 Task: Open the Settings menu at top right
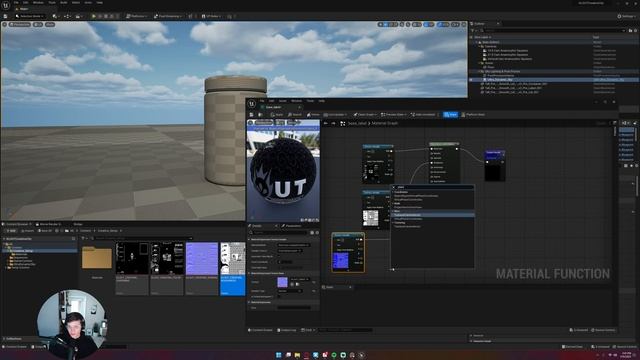(x=625, y=16)
